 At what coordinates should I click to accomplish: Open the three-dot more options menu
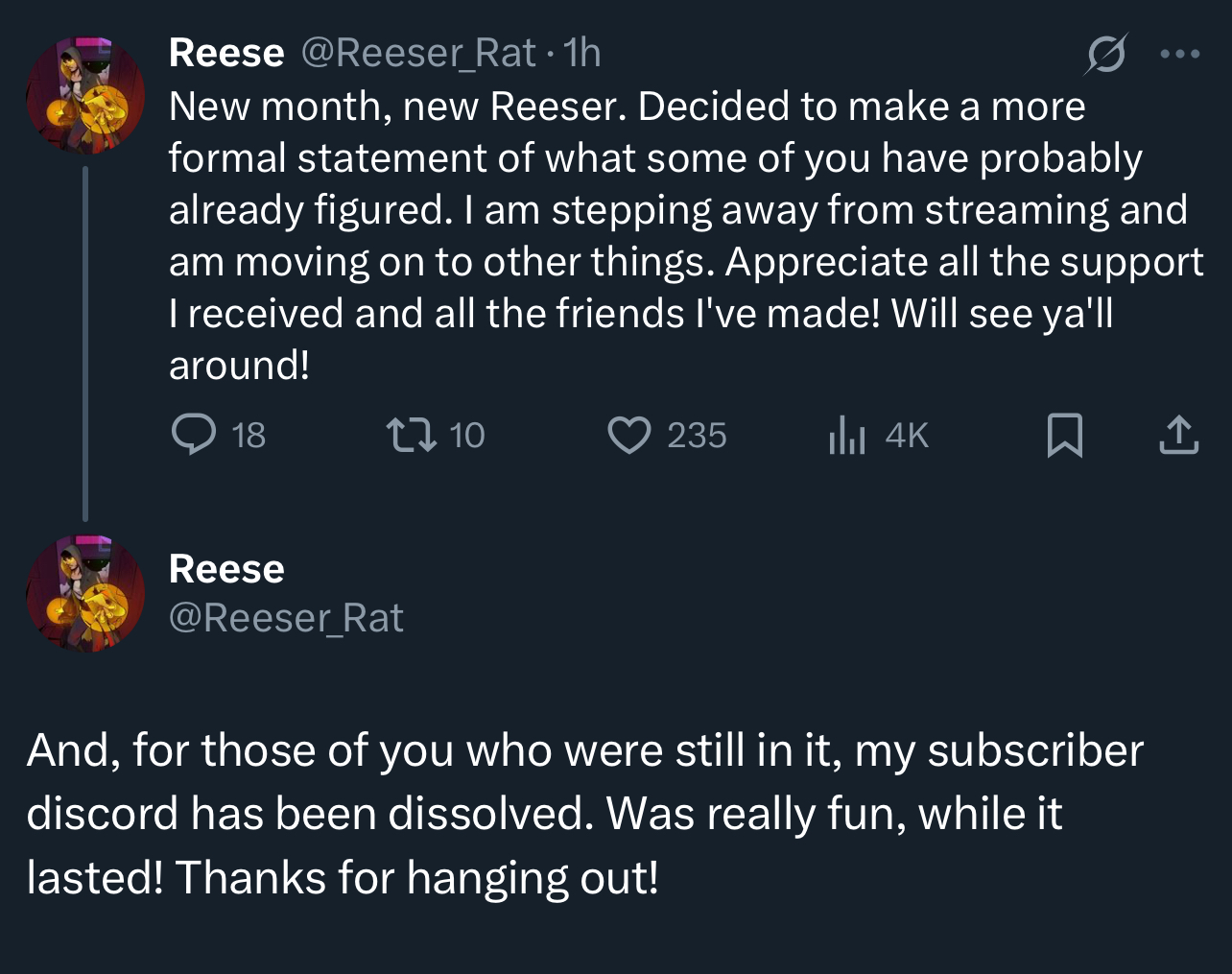[1179, 54]
